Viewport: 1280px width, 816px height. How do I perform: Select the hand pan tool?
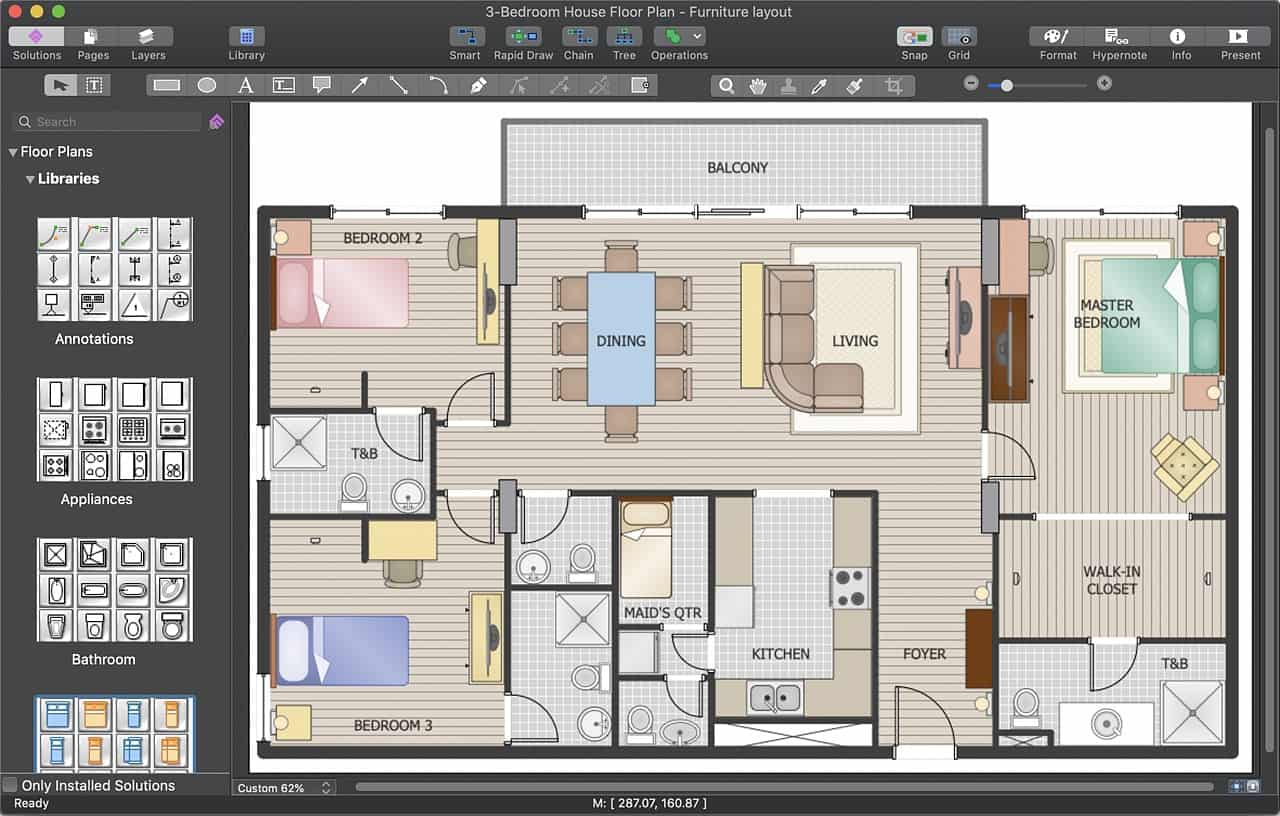pos(758,86)
